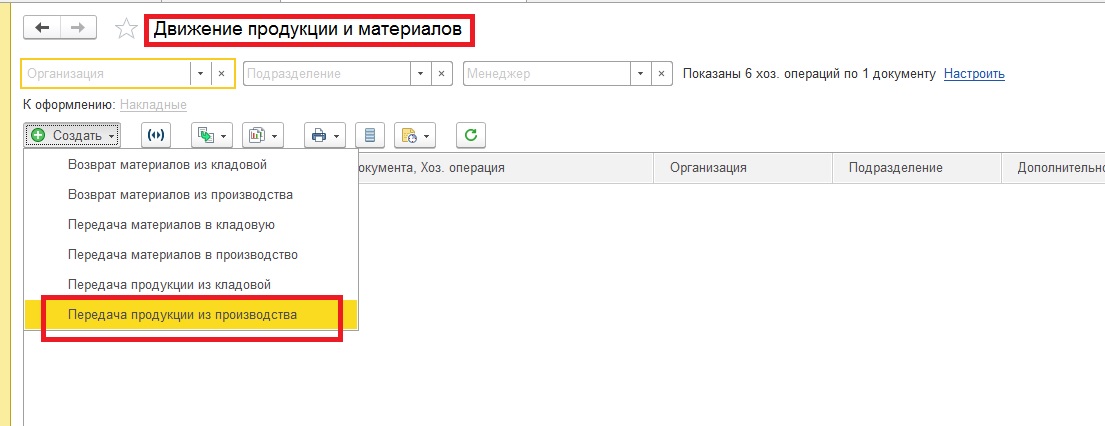The width and height of the screenshot is (1105, 426).
Task: Click in the Подразделение input field
Action: point(325,74)
